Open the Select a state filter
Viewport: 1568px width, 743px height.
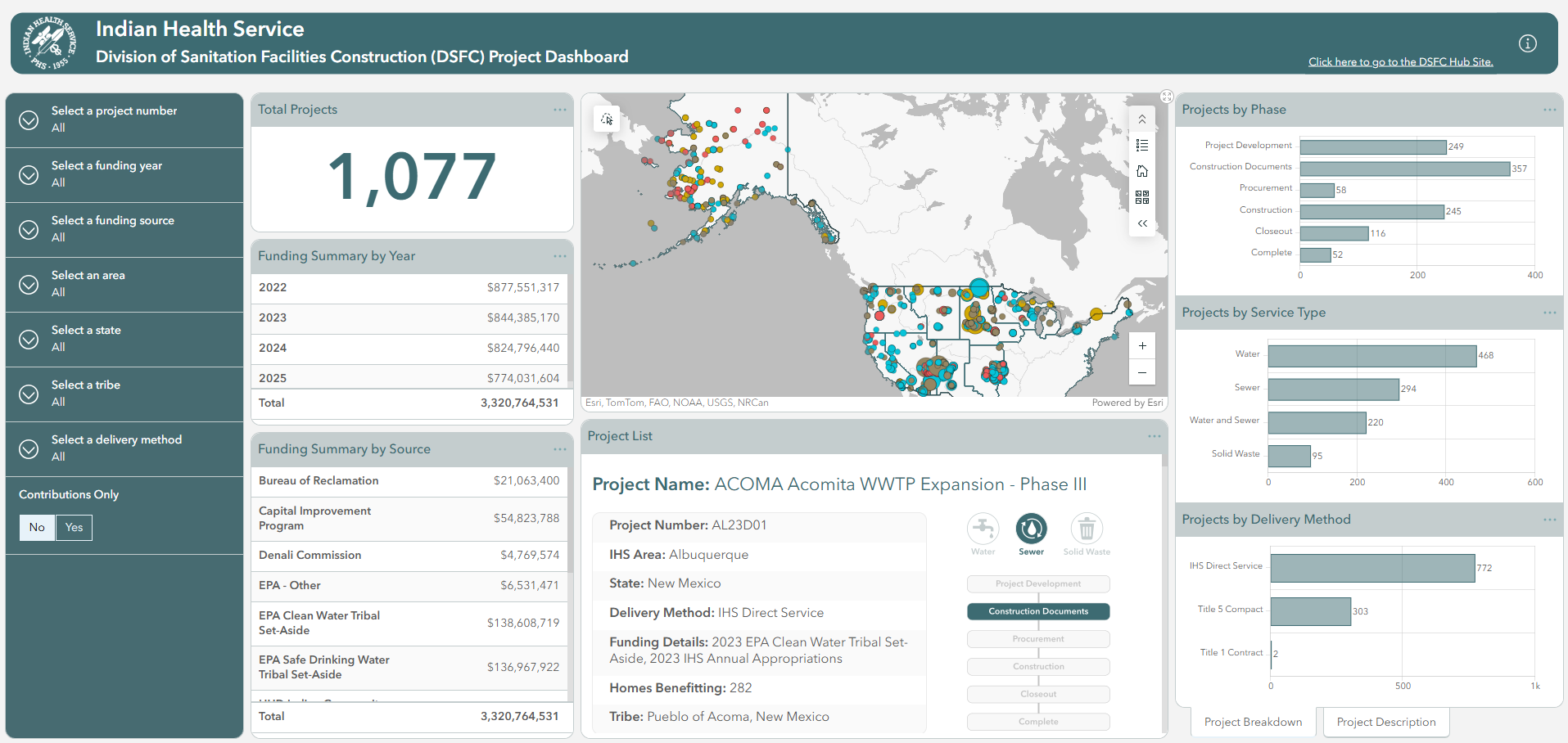pyautogui.click(x=29, y=340)
